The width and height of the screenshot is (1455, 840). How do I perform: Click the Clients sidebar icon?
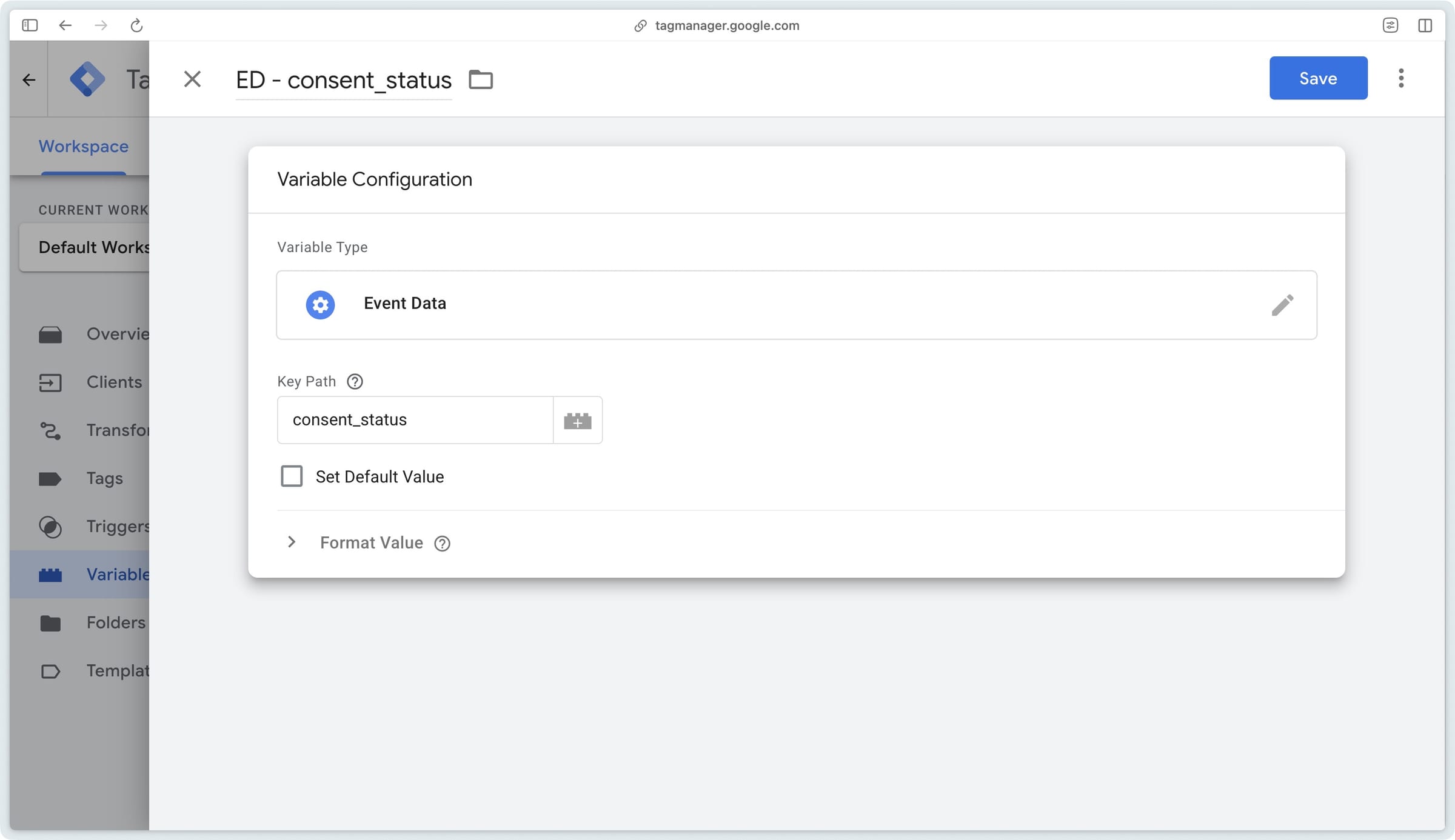tap(50, 382)
